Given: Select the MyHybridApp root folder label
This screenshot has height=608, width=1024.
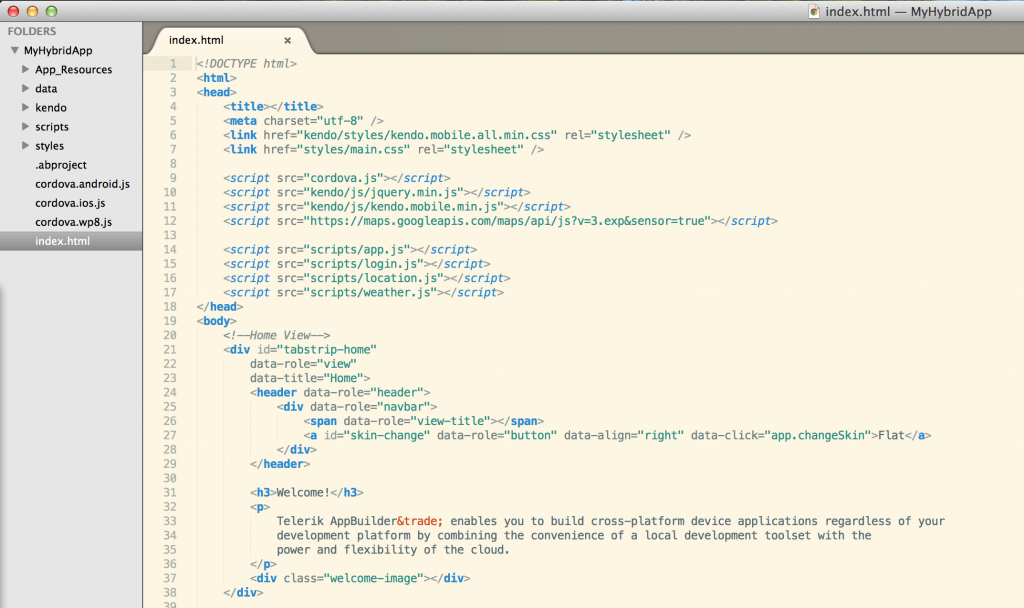Looking at the screenshot, I should pyautogui.click(x=58, y=50).
